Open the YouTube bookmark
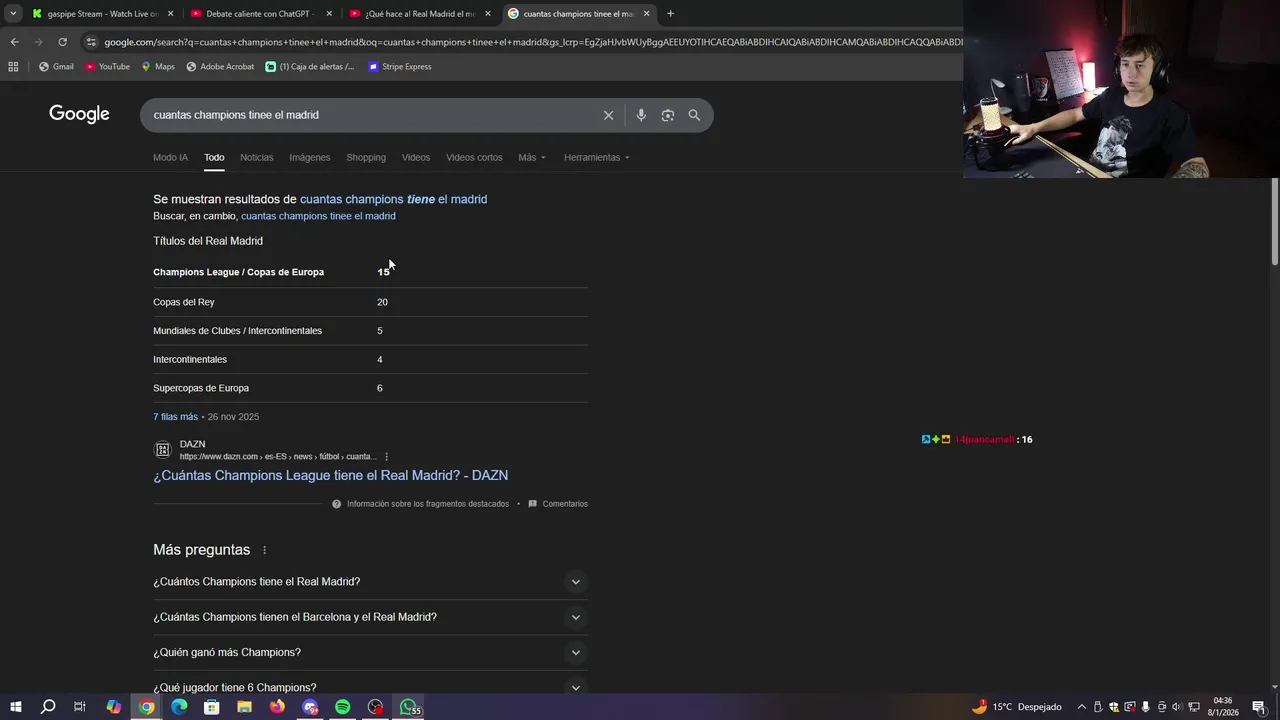Viewport: 1280px width, 720px height. (x=107, y=67)
